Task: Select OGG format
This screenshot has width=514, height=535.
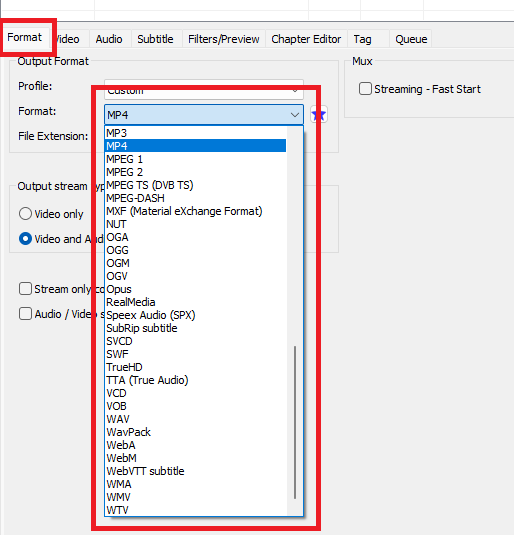Action: [196, 250]
